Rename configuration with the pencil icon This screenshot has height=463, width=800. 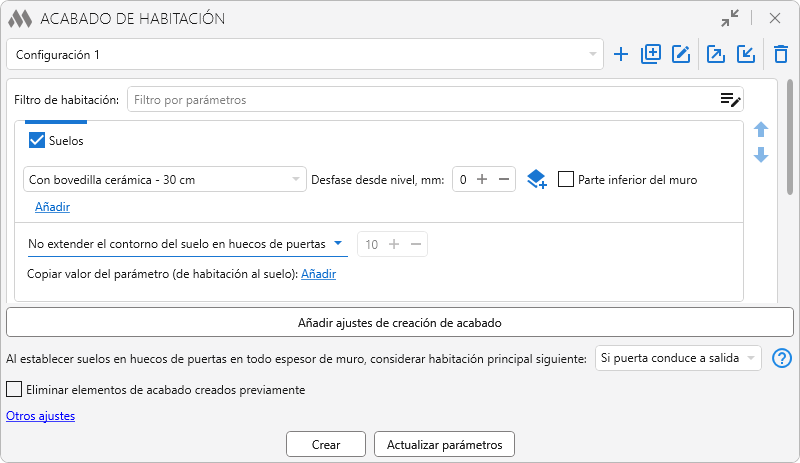pyautogui.click(x=682, y=55)
